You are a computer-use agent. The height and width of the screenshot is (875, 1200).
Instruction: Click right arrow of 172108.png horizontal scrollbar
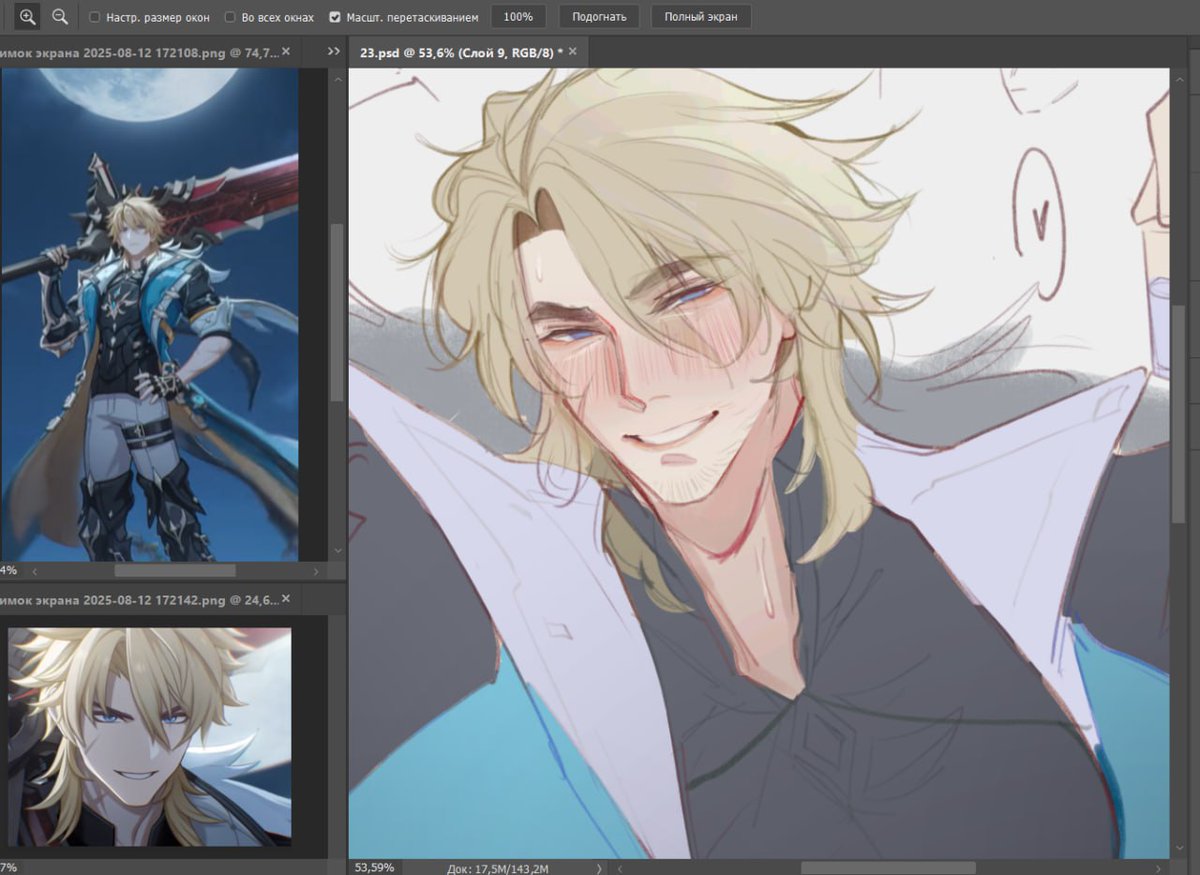(316, 571)
